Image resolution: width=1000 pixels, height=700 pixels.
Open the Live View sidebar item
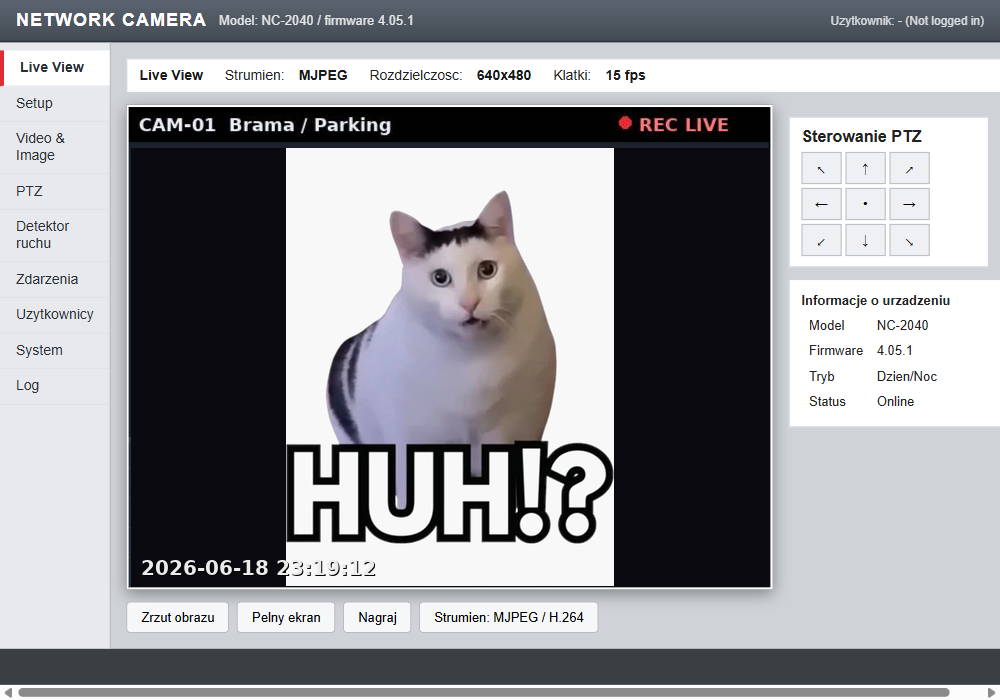pos(55,68)
